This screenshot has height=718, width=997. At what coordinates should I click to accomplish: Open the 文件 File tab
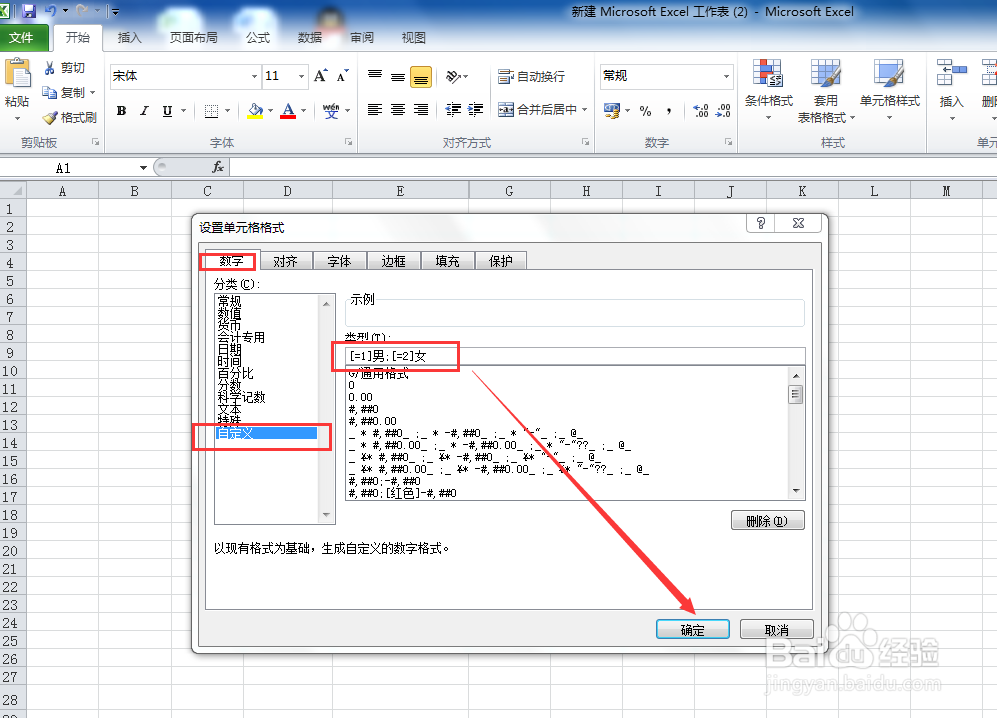22,38
